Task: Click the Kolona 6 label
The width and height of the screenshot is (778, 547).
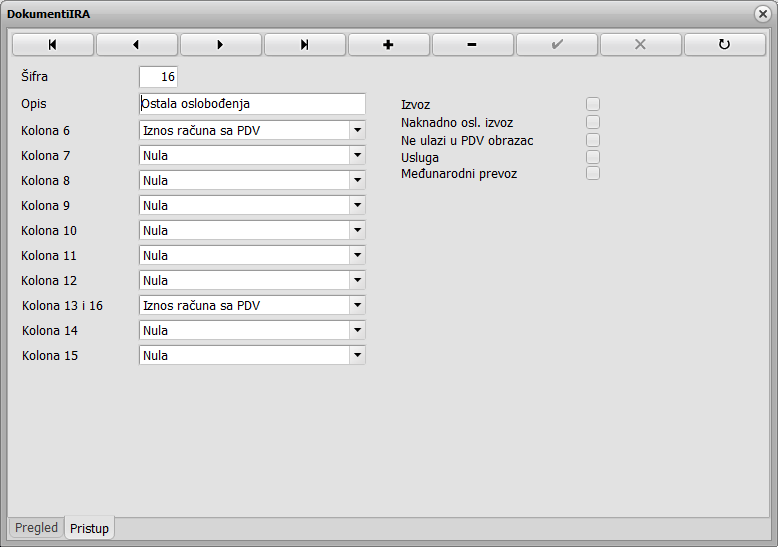Action: click(45, 131)
